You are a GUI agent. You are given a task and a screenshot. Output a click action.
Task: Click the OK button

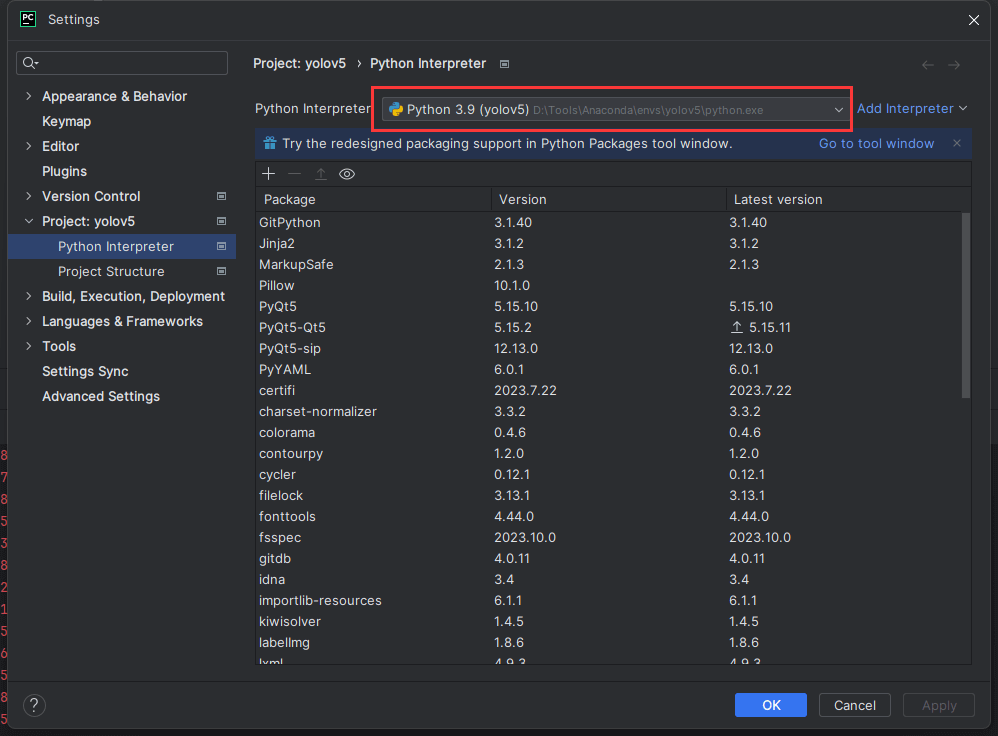(x=771, y=705)
